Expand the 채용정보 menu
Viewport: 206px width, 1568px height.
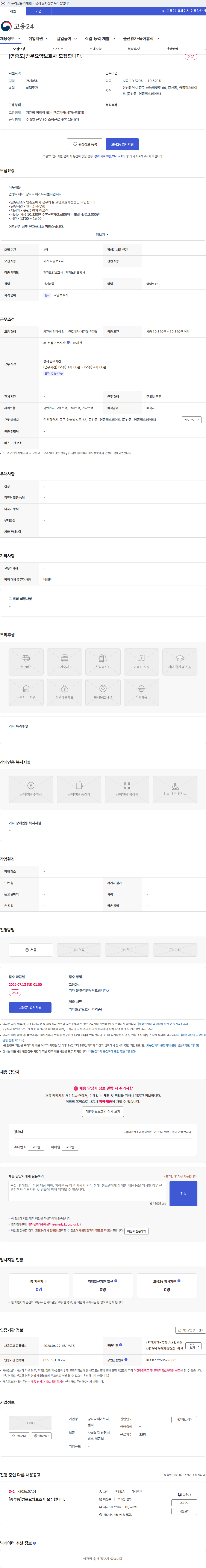click(10, 39)
